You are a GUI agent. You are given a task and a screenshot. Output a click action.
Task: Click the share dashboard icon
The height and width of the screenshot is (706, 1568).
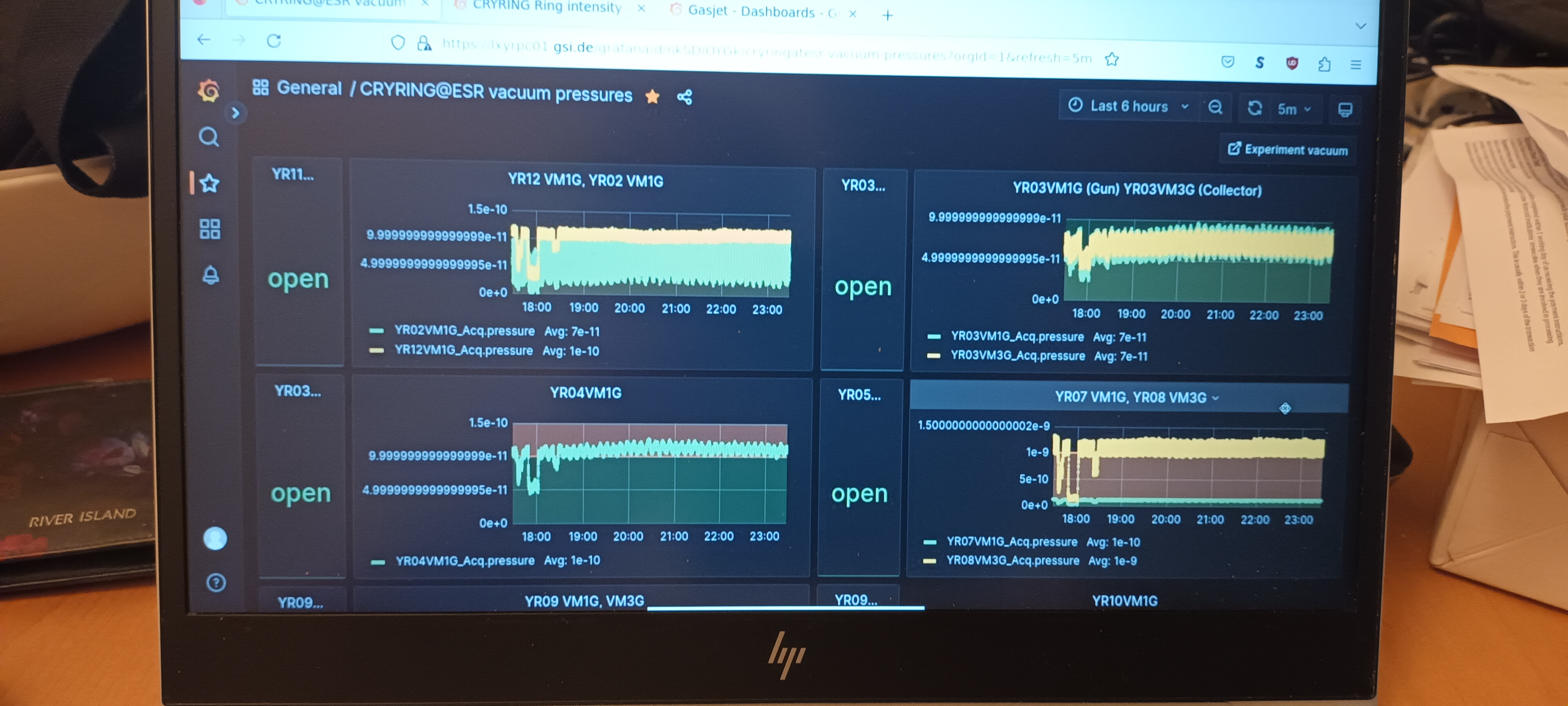[x=684, y=97]
